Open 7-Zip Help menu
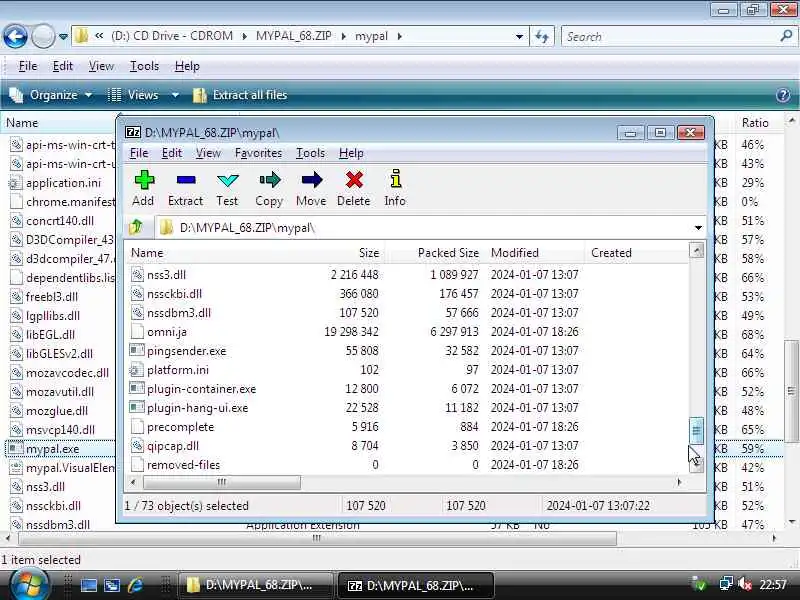The image size is (800, 600). pyautogui.click(x=351, y=153)
